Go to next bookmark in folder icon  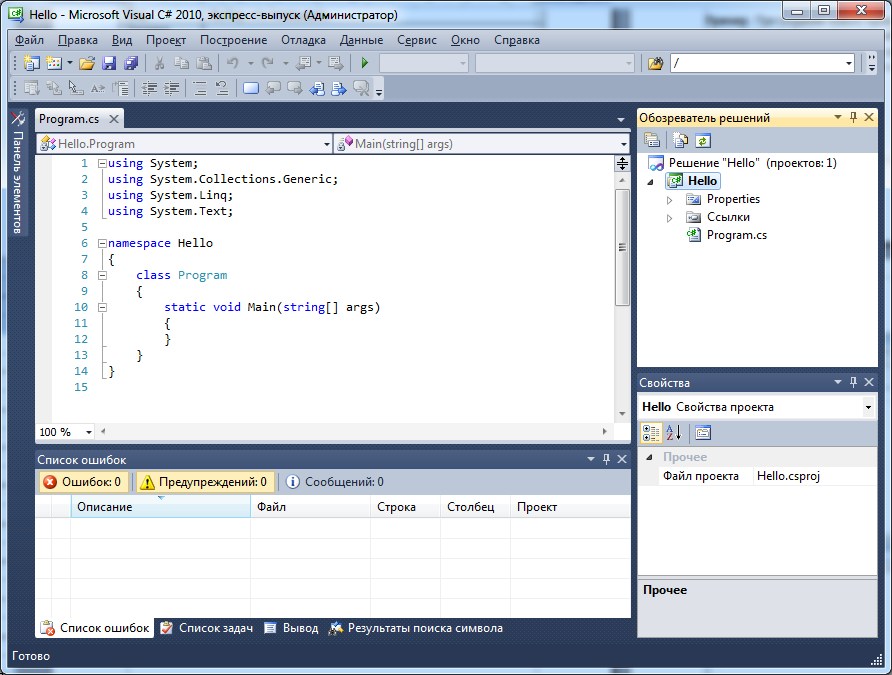click(x=339, y=88)
